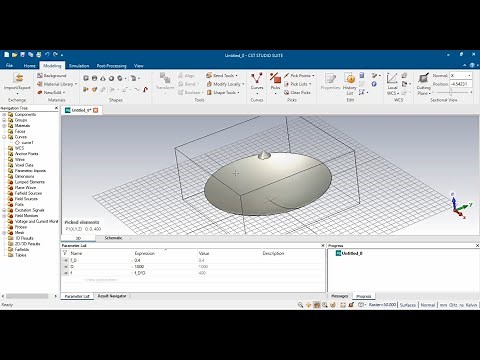Open Material Library dropdown
Screen dimensions: 480x360
point(57,84)
